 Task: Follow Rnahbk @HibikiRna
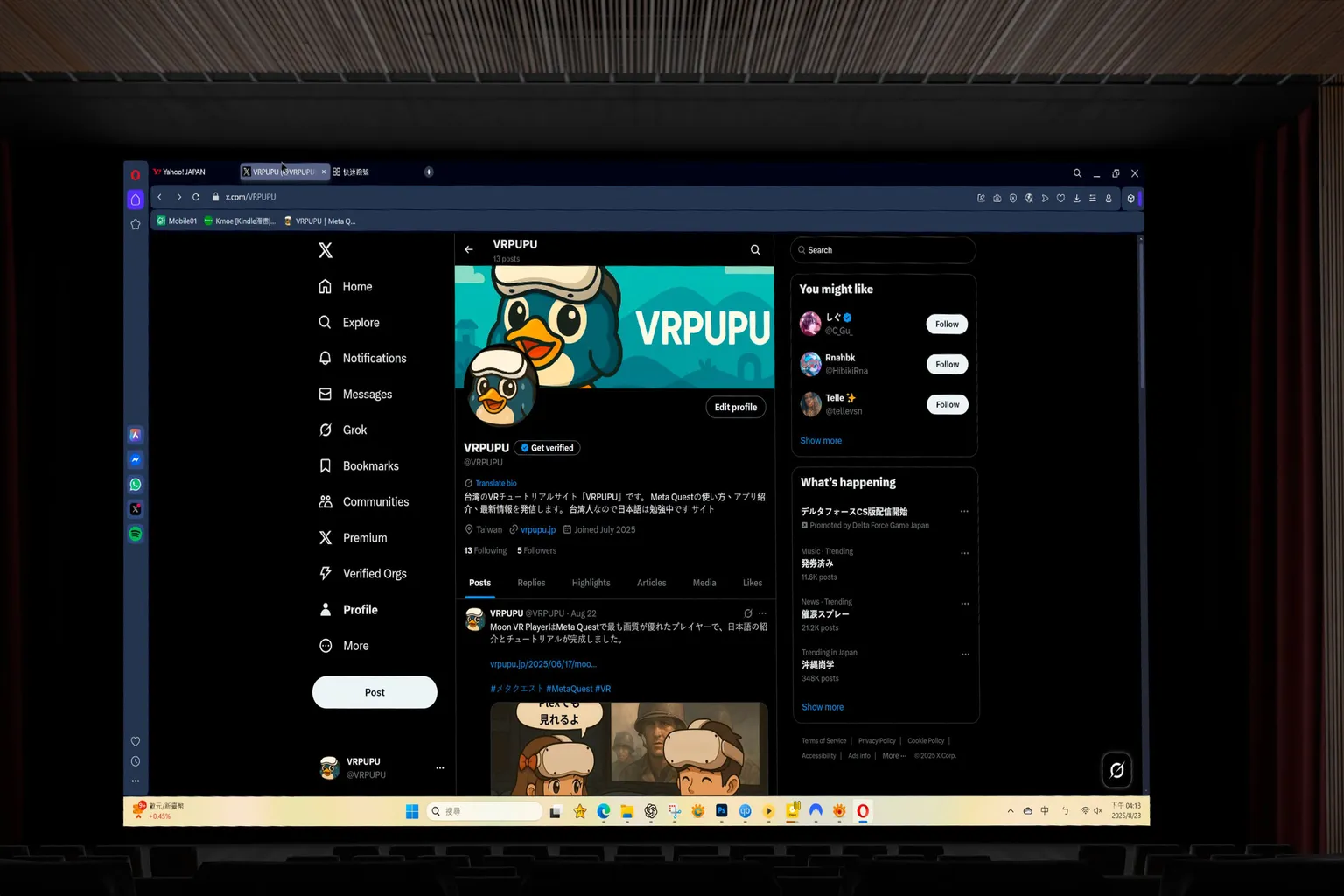(948, 365)
